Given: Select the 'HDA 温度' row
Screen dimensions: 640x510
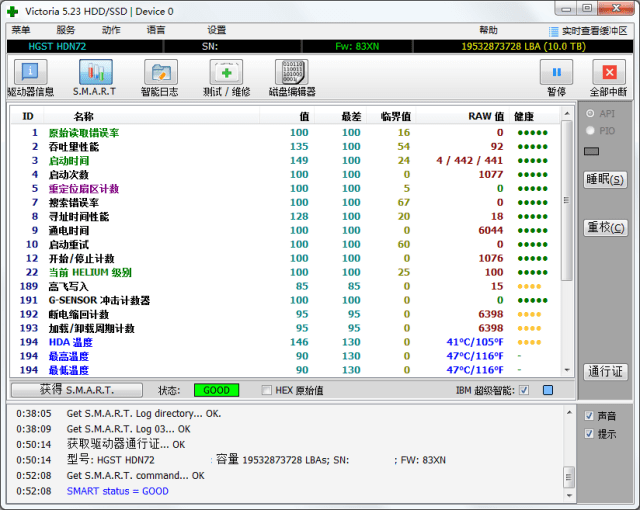Looking at the screenshot, I should tap(285, 342).
